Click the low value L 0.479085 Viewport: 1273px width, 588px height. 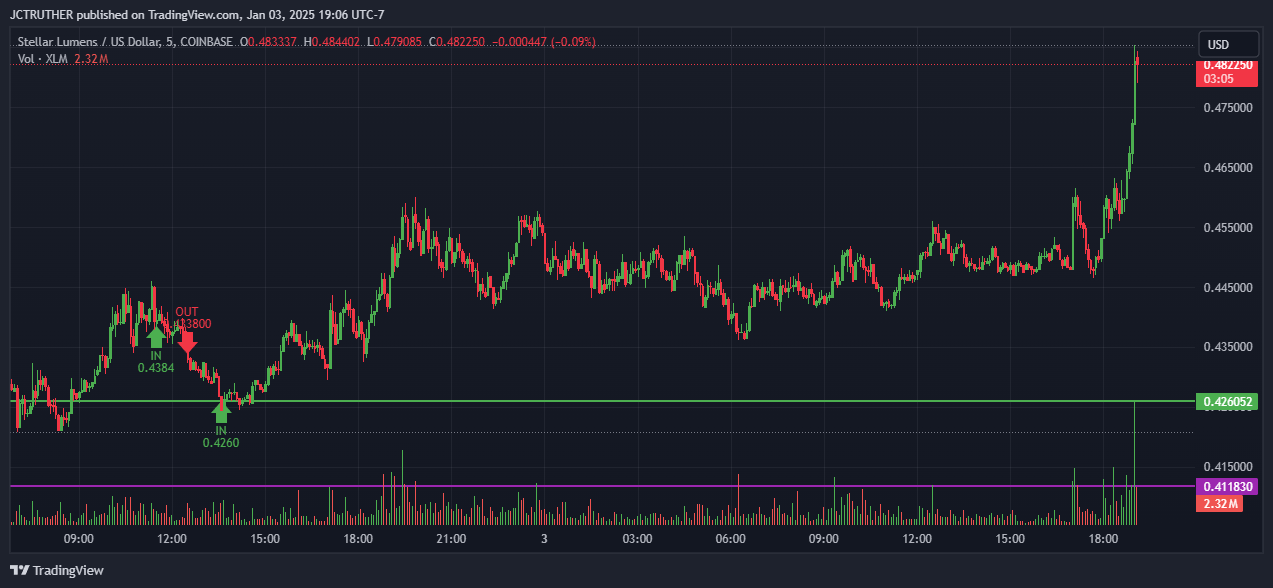click(395, 42)
